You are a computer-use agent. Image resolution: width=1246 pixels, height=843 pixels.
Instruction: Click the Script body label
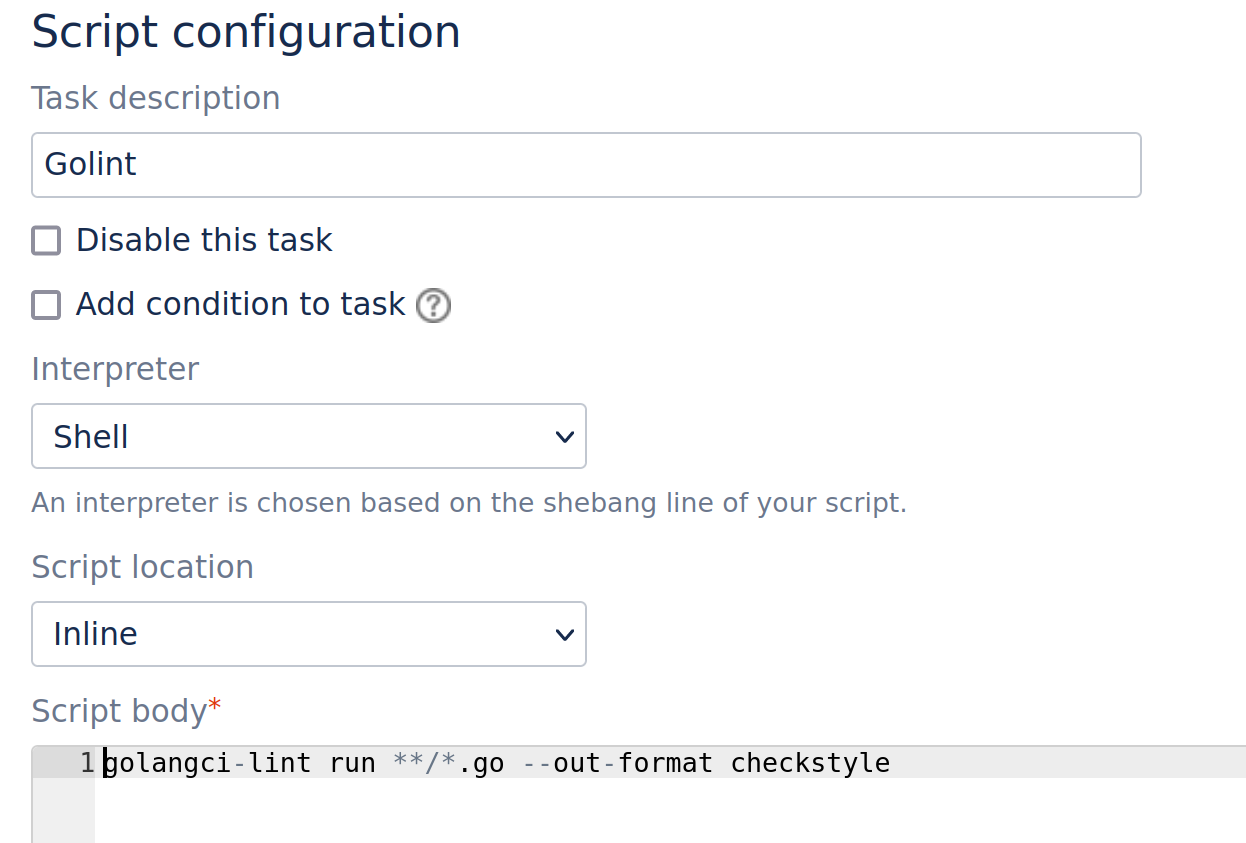pos(119,711)
